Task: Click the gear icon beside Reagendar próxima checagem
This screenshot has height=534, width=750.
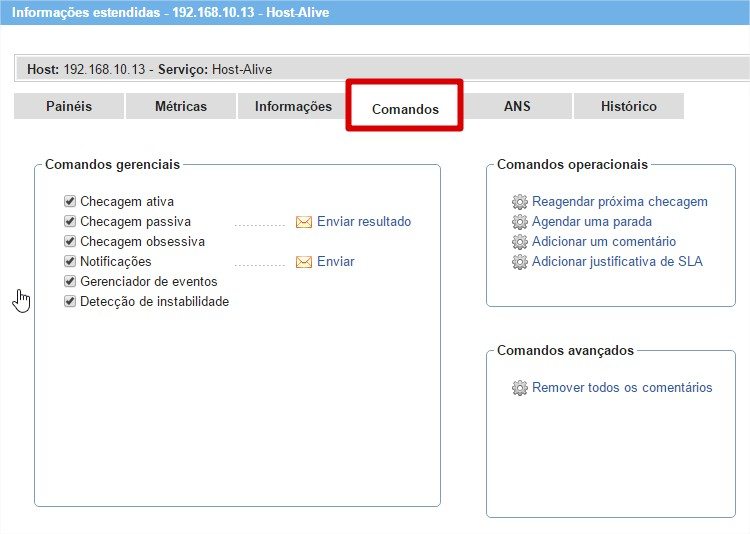Action: coord(519,202)
